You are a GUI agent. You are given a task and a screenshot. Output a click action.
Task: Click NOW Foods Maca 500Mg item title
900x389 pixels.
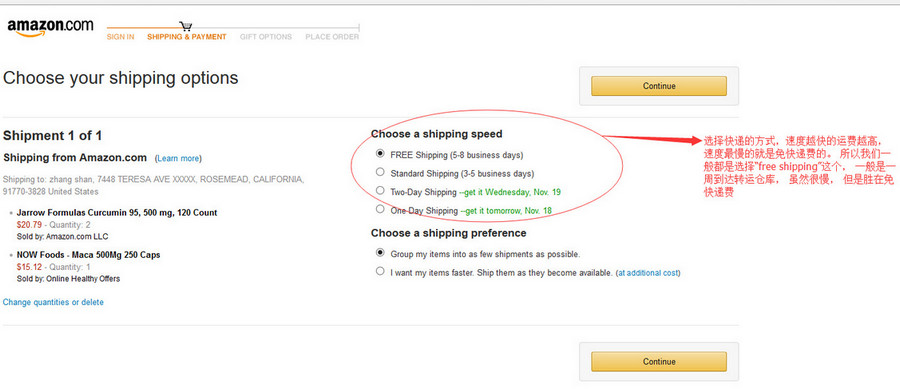(88, 255)
